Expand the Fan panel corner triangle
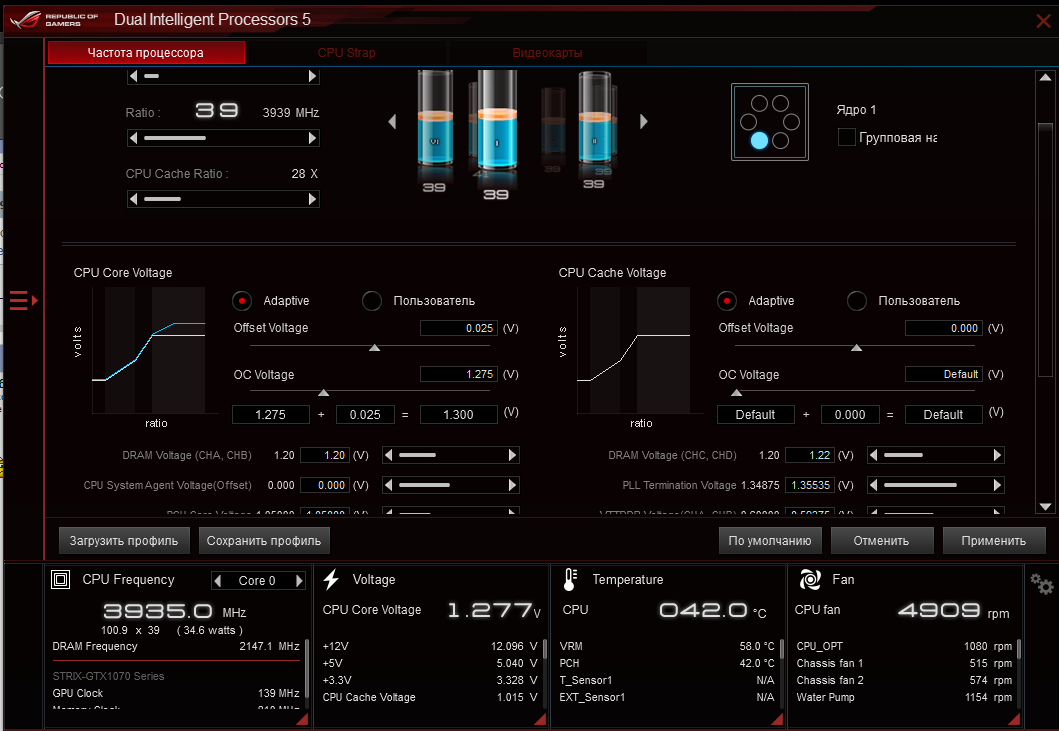1059x731 pixels. pyautogui.click(x=1014, y=720)
